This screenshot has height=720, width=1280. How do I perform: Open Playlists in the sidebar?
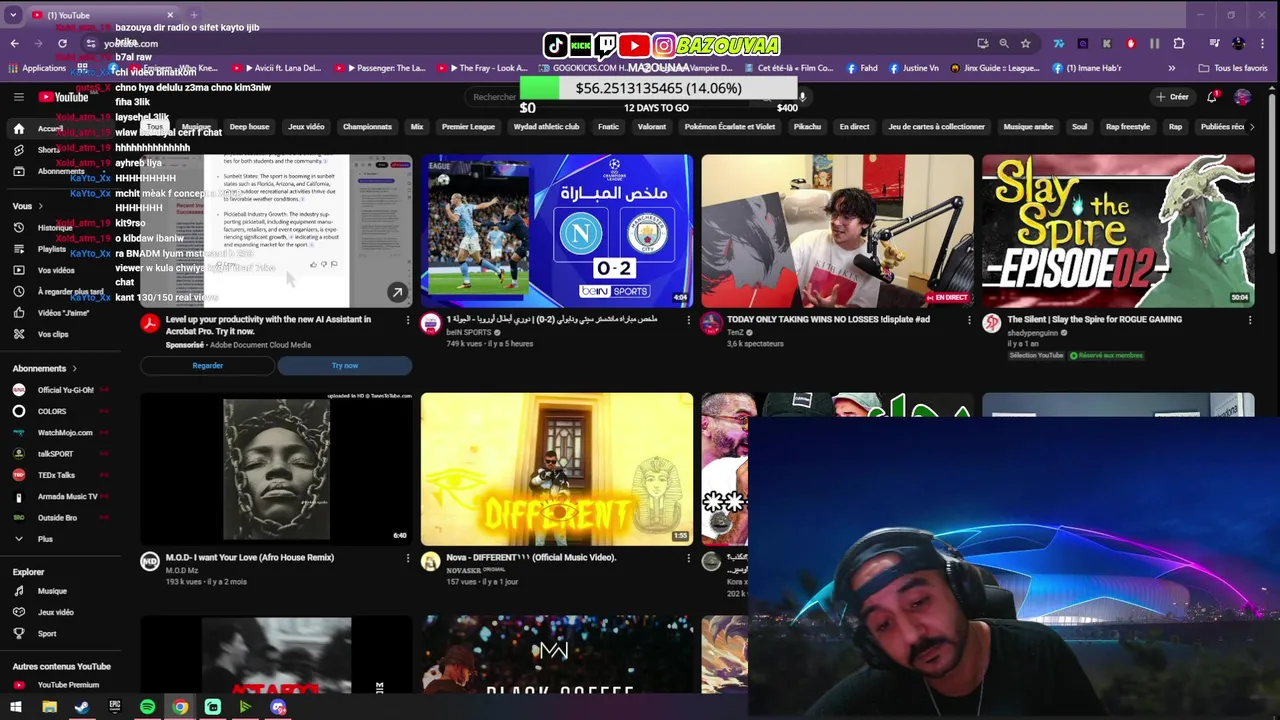click(52, 249)
